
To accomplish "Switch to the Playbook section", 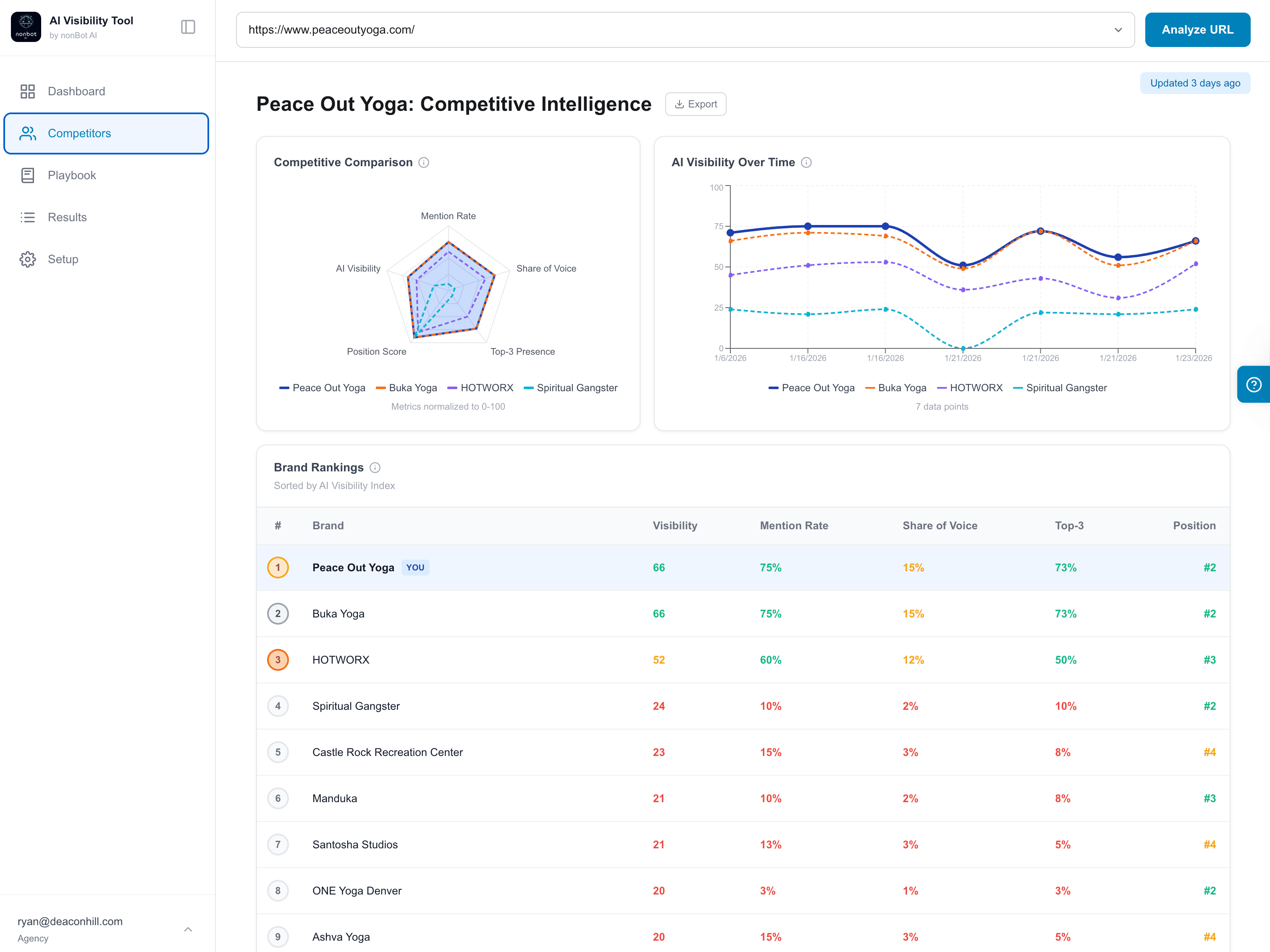I will click(71, 175).
